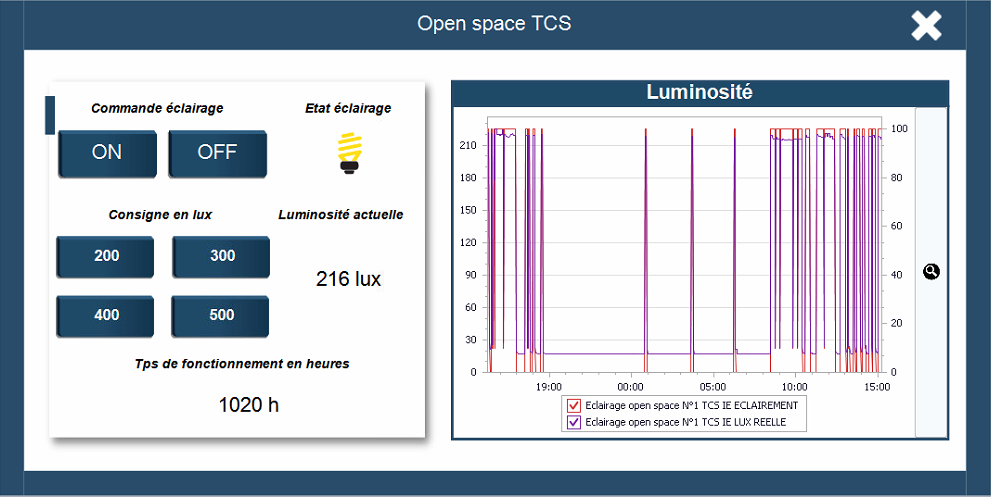The height and width of the screenshot is (497, 991).
Task: Select the 216 lux current value
Action: point(348,279)
